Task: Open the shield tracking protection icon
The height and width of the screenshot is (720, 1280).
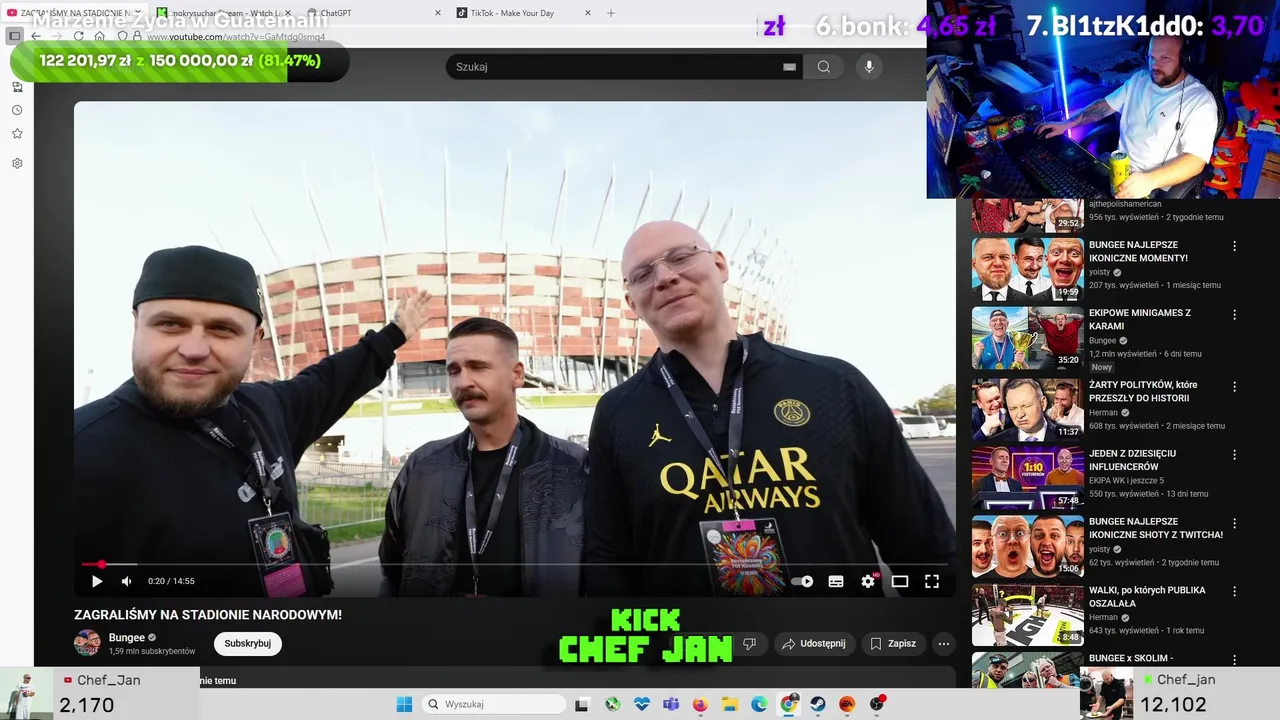Action: (122, 36)
